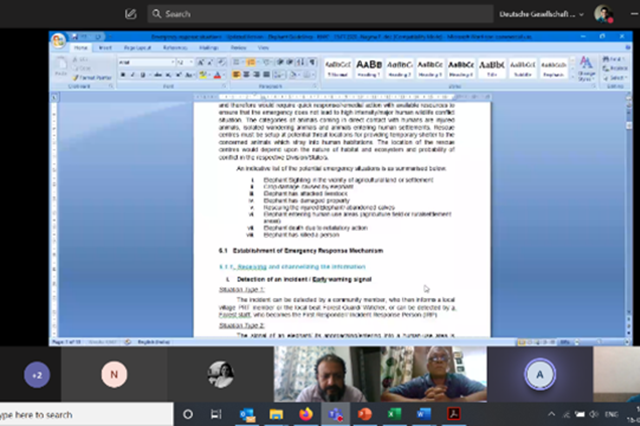This screenshot has height=426, width=640.
Task: Open Adobe Acrobat from the taskbar
Action: tap(452, 413)
